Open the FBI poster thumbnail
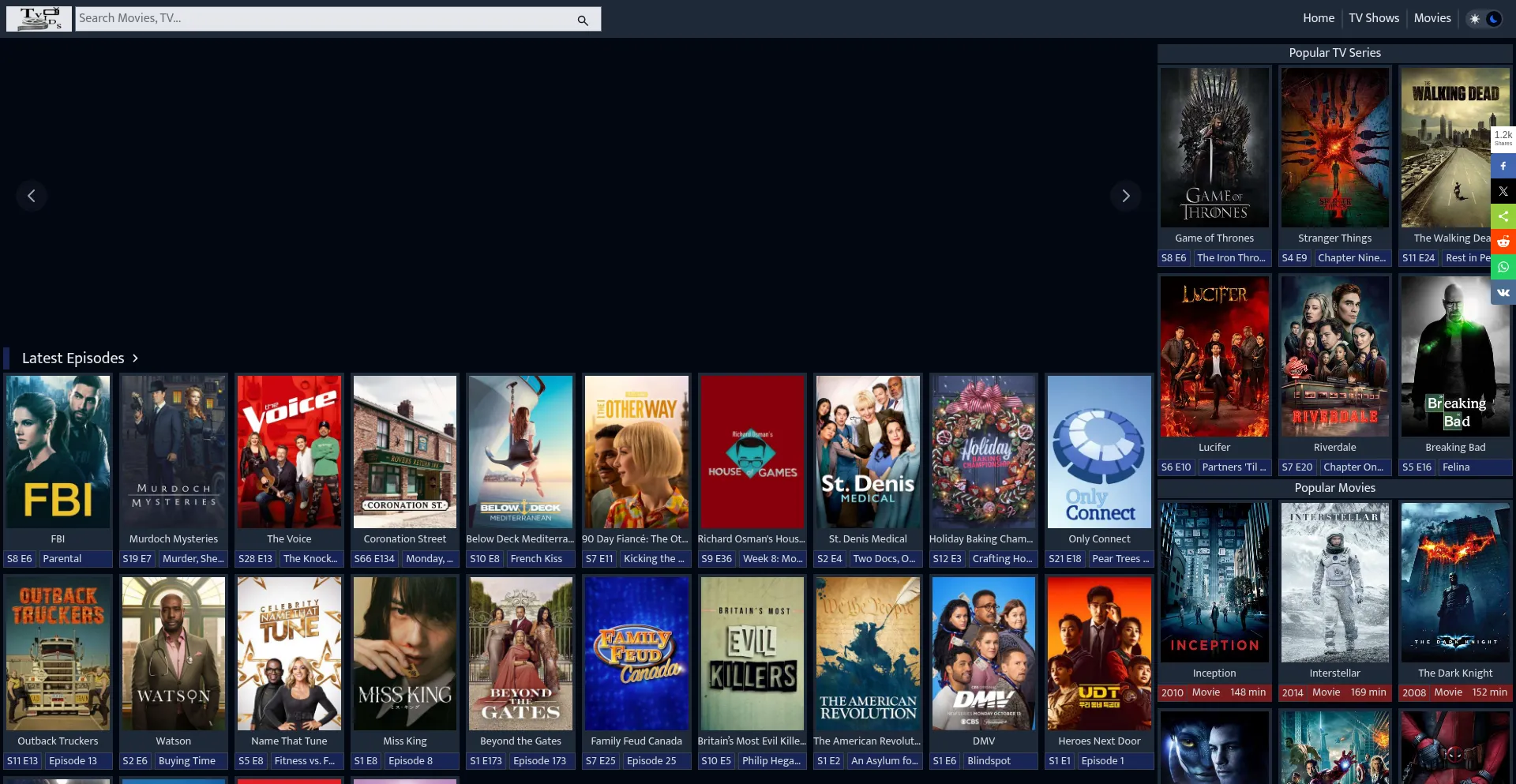Viewport: 1516px width, 784px height. 58,452
